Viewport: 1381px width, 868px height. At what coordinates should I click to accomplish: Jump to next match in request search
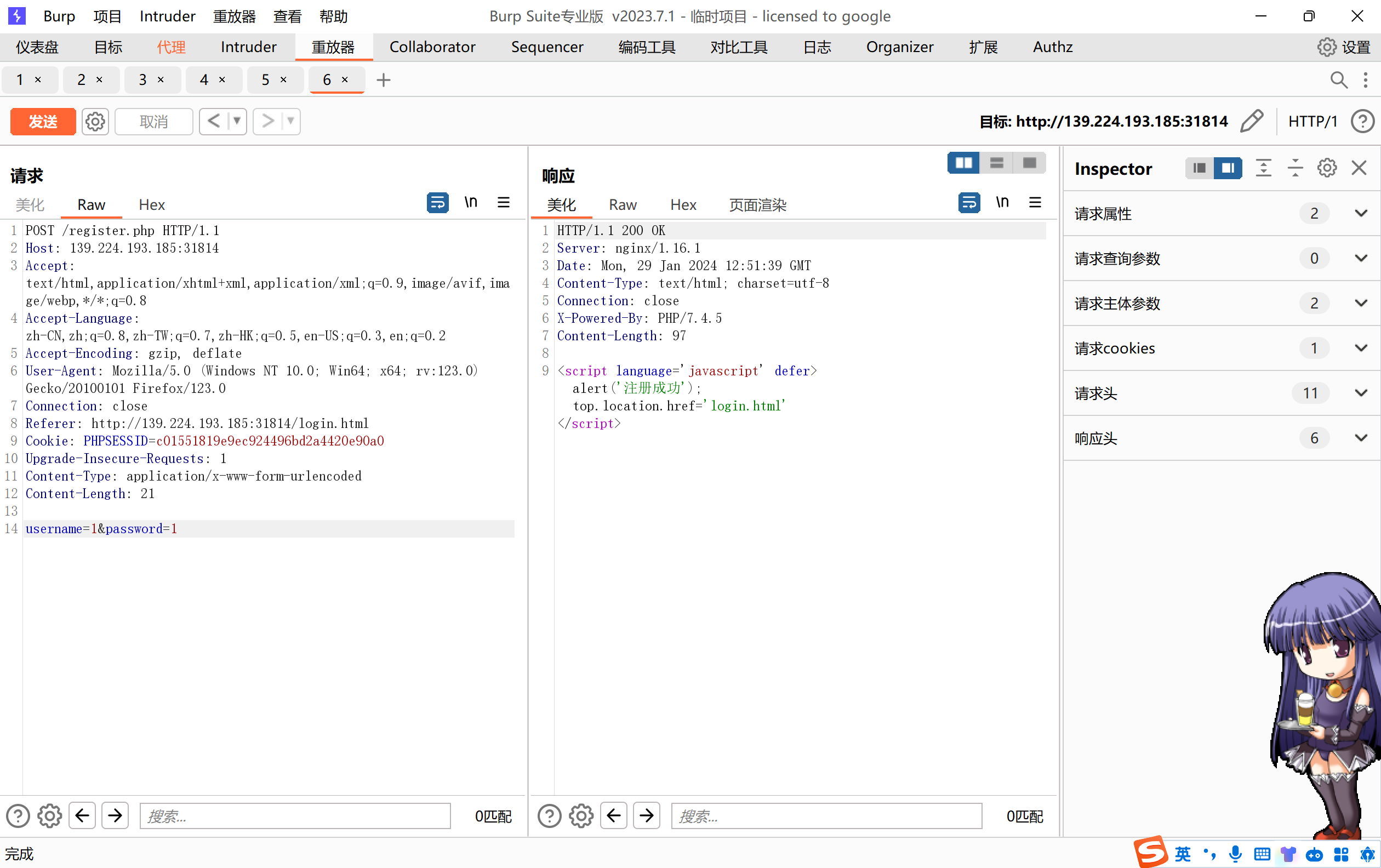(115, 816)
